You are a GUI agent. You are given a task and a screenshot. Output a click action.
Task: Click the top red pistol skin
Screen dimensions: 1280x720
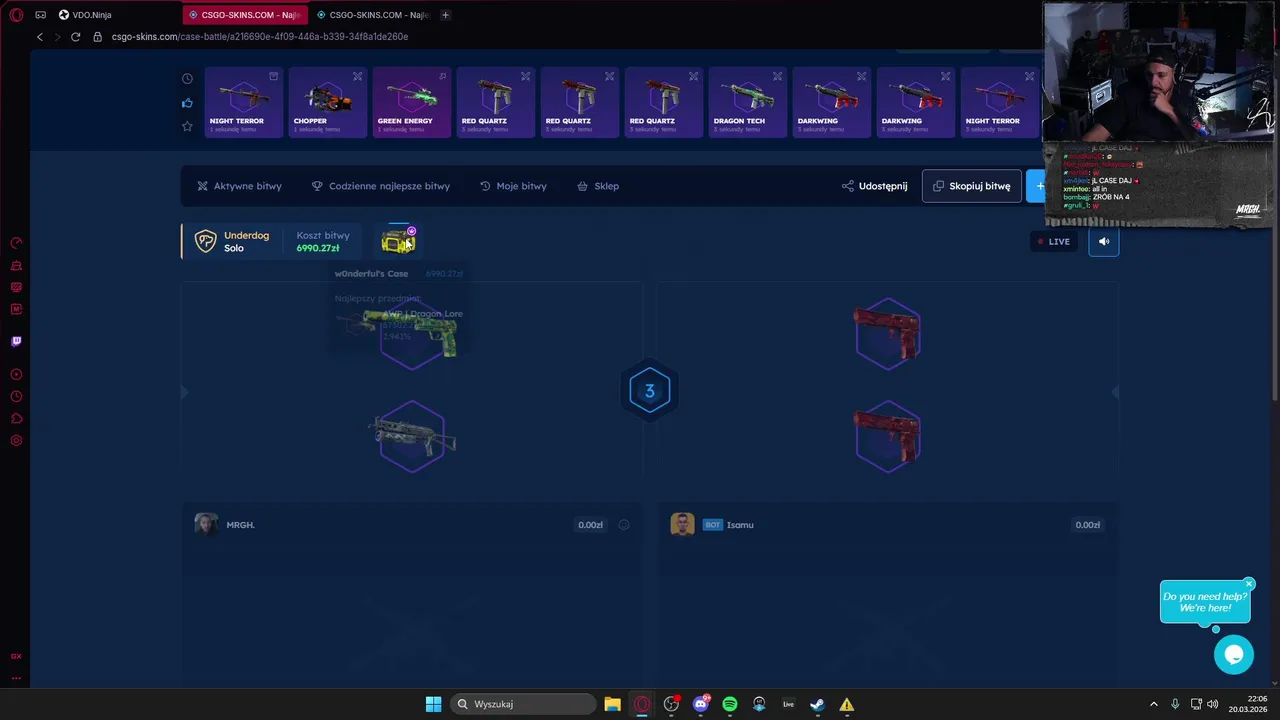pyautogui.click(x=888, y=333)
